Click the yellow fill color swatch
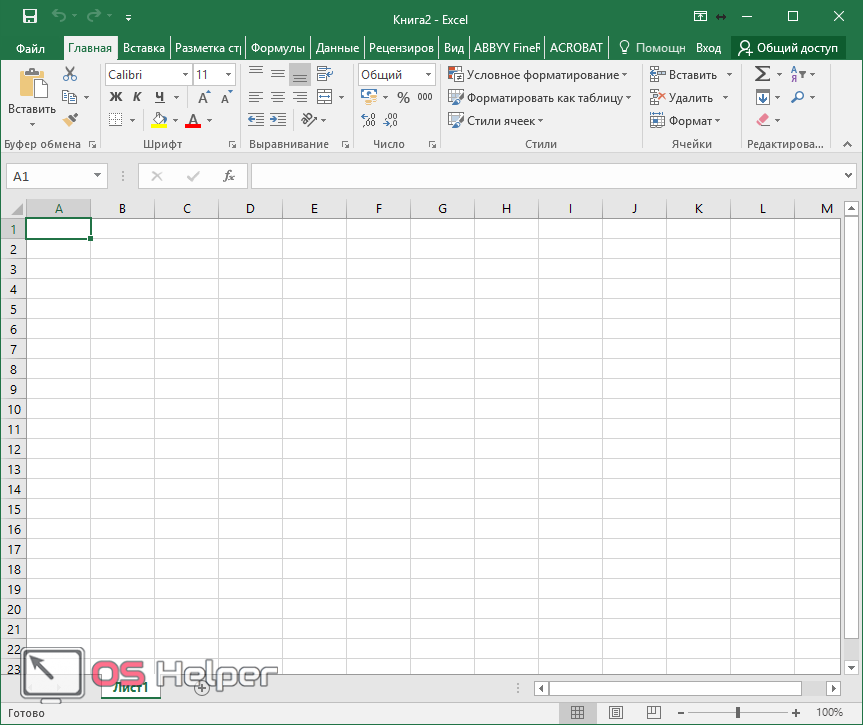The width and height of the screenshot is (863, 725). (x=159, y=120)
